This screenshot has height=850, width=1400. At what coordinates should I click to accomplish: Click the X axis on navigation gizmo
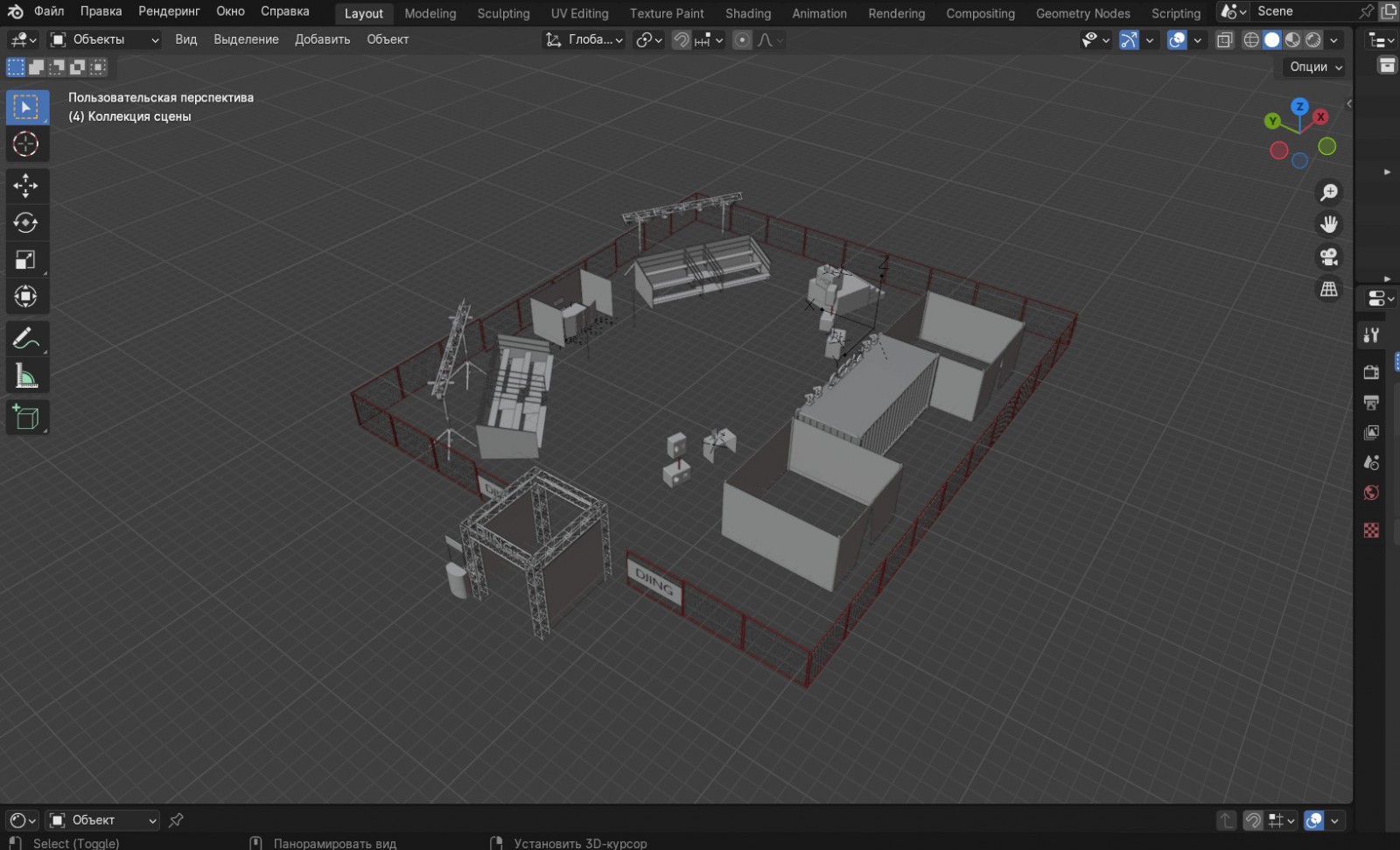pyautogui.click(x=1320, y=116)
